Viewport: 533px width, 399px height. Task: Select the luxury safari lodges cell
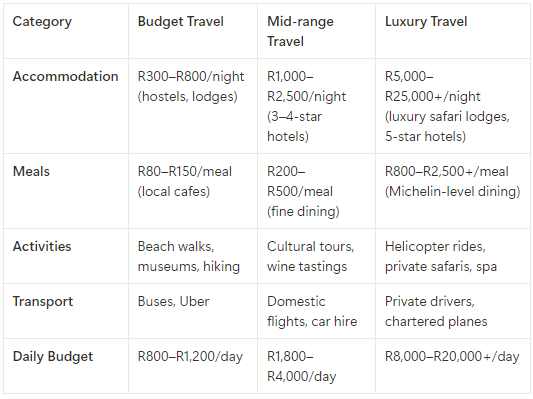[x=453, y=106]
